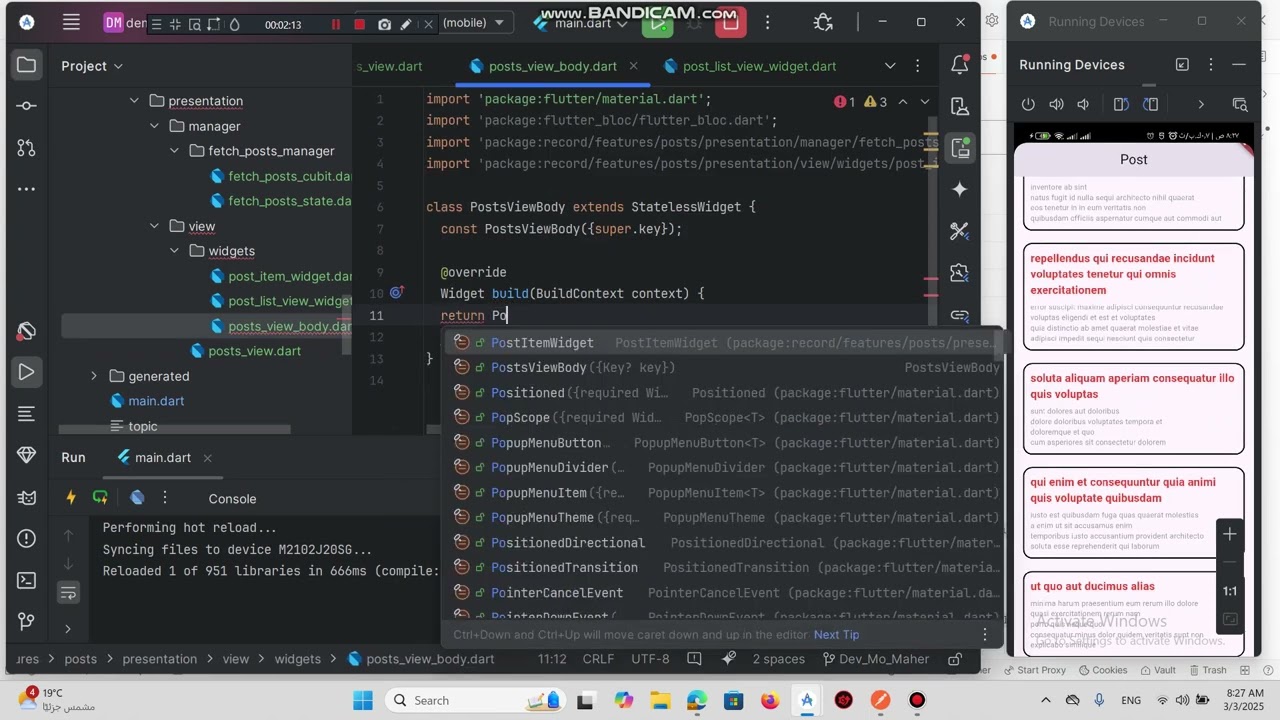The width and height of the screenshot is (1280, 720).
Task: Open Running Devices icon in right sidebar
Action: 960,148
